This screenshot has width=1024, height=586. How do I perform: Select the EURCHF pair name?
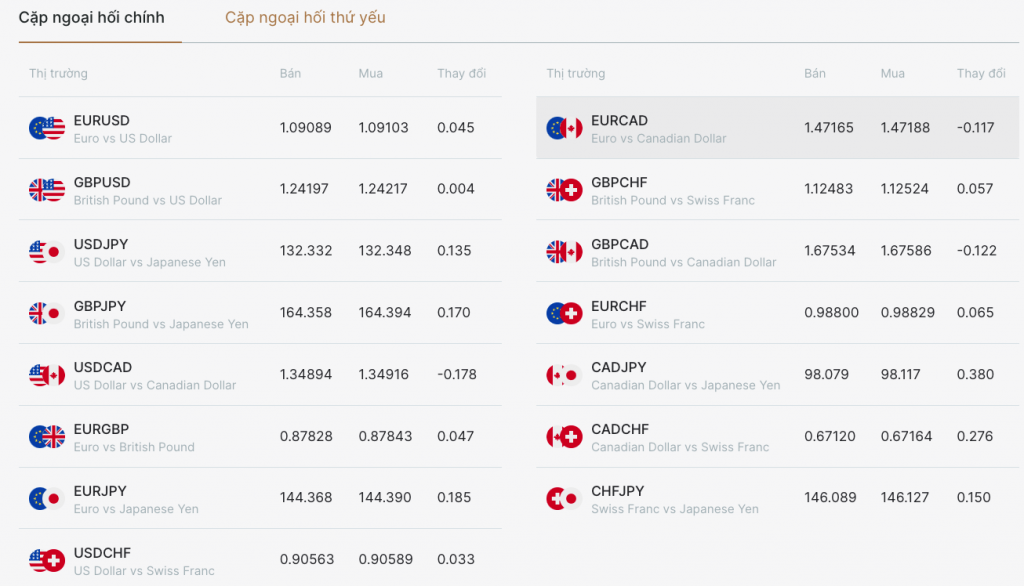tap(619, 306)
